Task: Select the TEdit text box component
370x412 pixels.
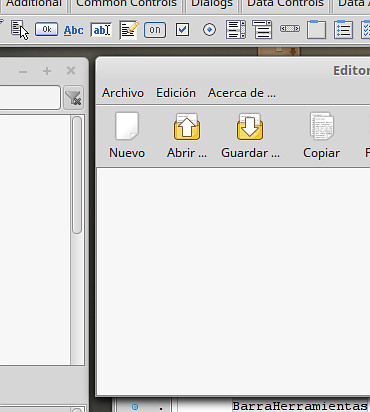Action: (x=101, y=30)
